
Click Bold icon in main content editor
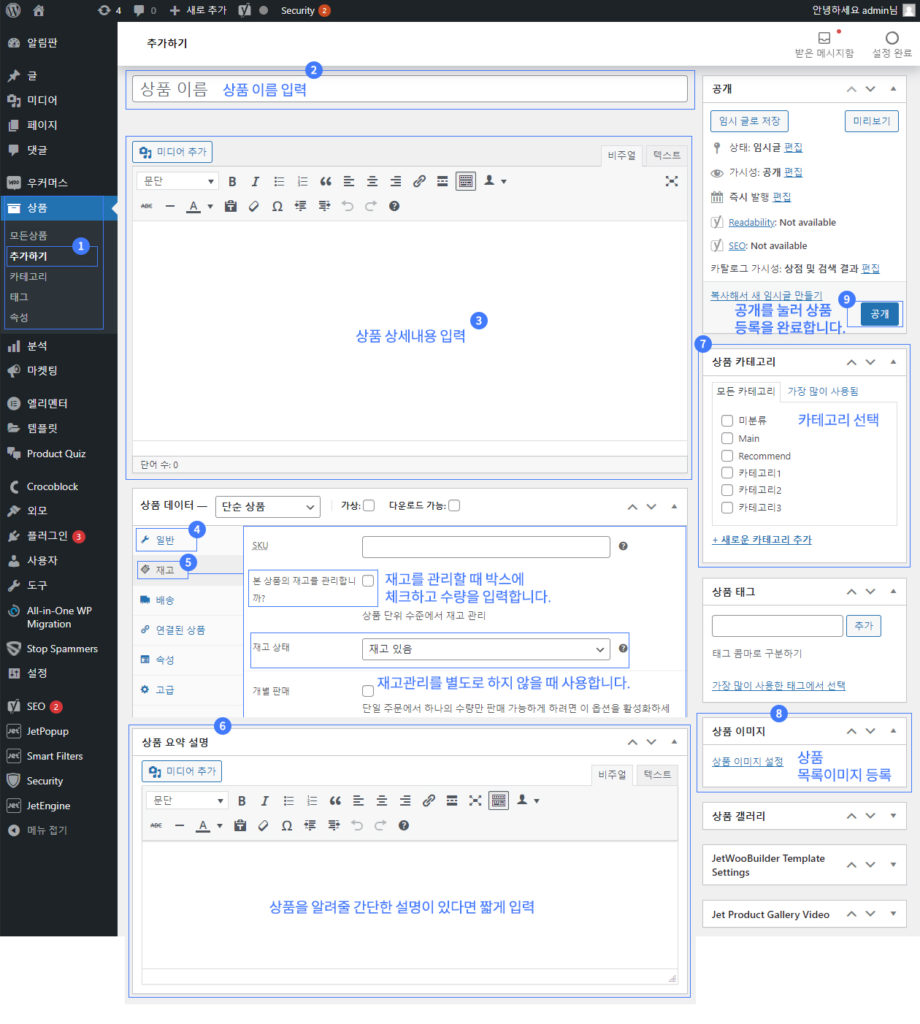(x=232, y=181)
